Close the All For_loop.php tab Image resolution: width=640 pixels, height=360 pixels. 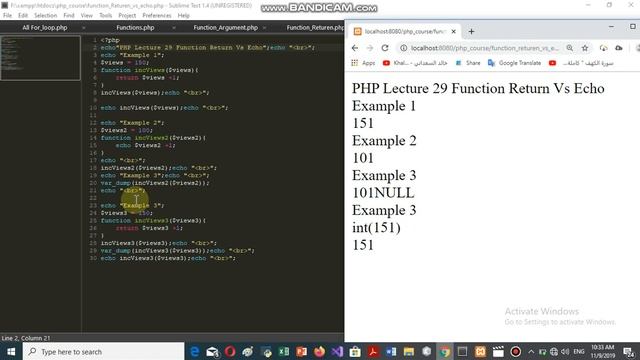(x=84, y=28)
